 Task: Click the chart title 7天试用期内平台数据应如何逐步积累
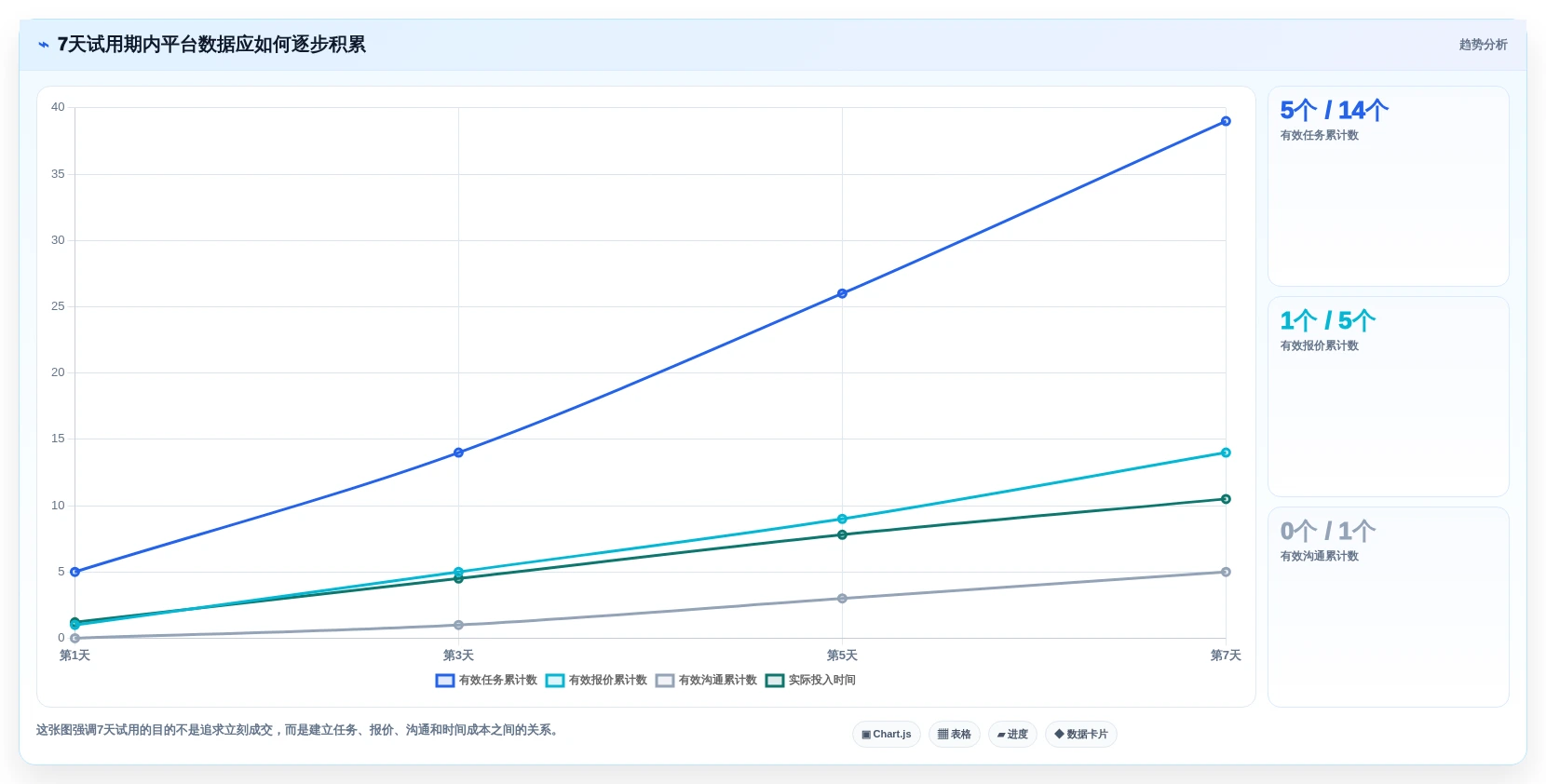(x=211, y=45)
